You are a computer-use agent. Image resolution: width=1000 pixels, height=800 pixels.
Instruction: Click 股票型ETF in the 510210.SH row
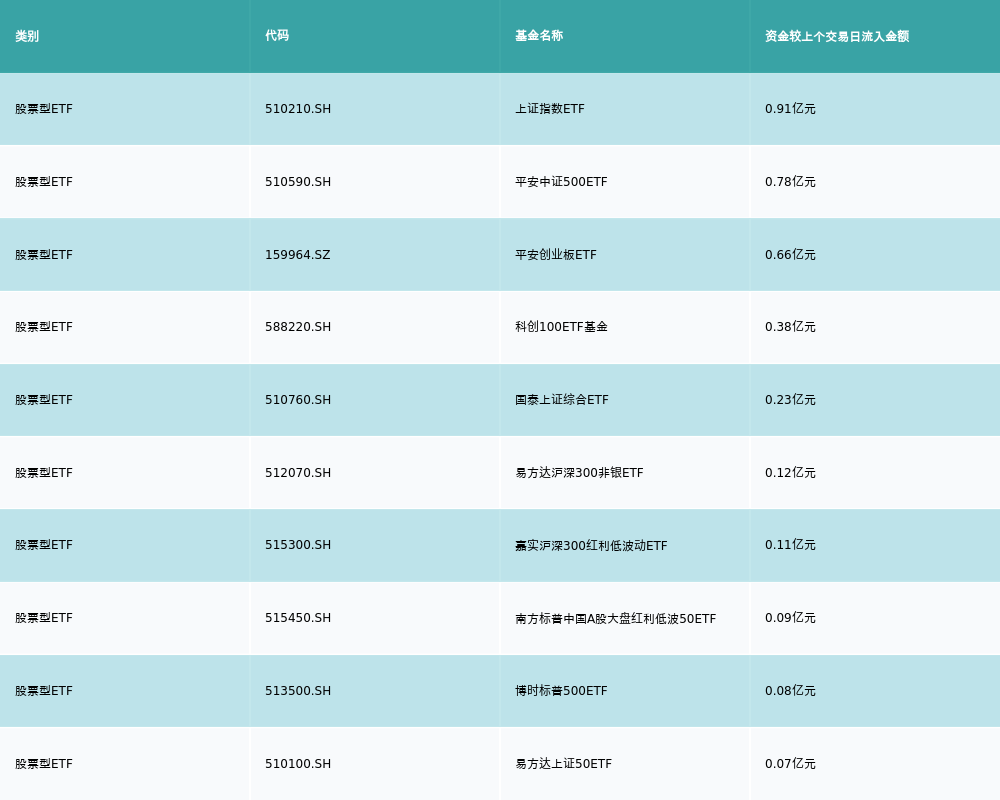point(44,109)
